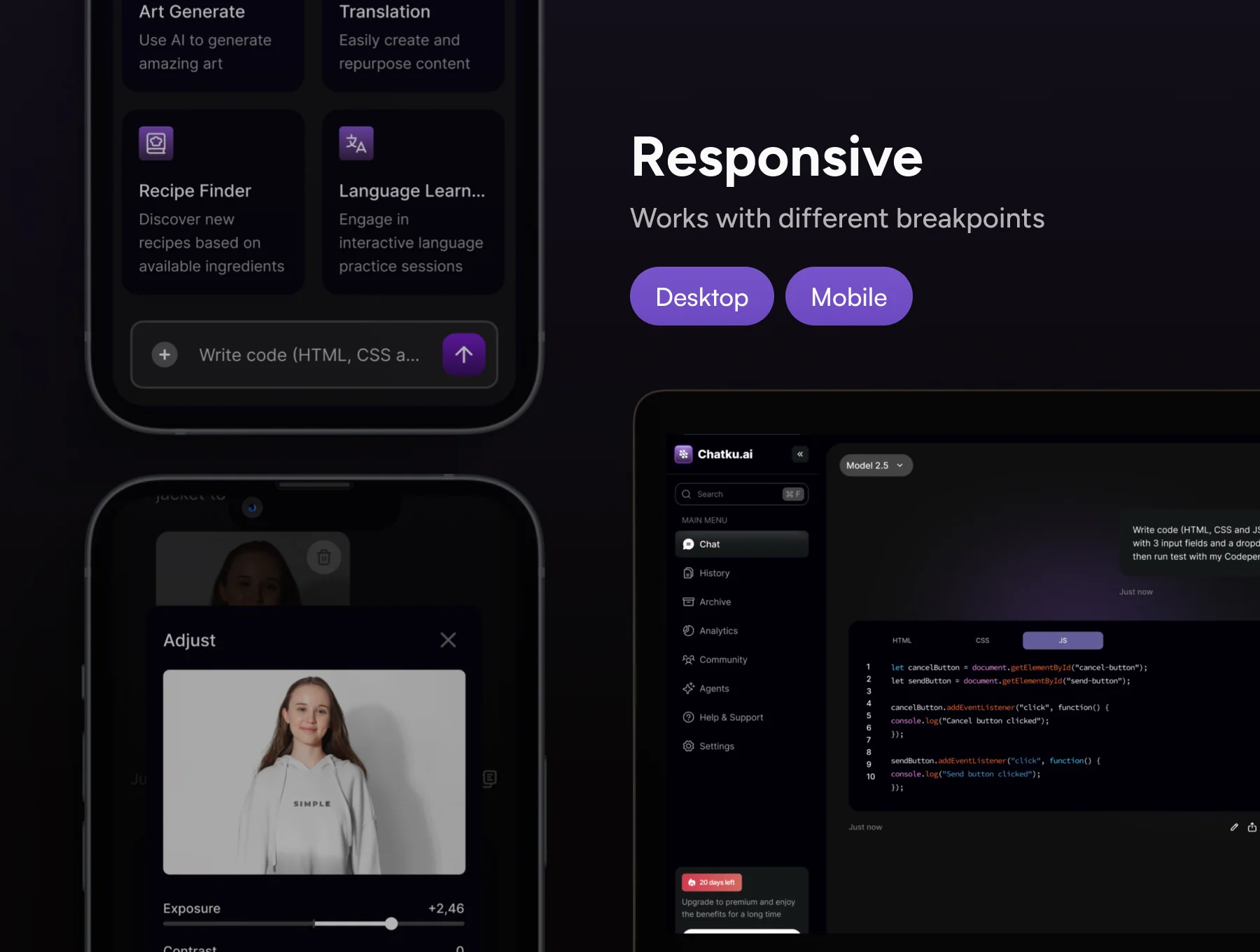Screen dimensions: 1260x952
Task: Open the Recipe Finder card title
Action: (195, 191)
